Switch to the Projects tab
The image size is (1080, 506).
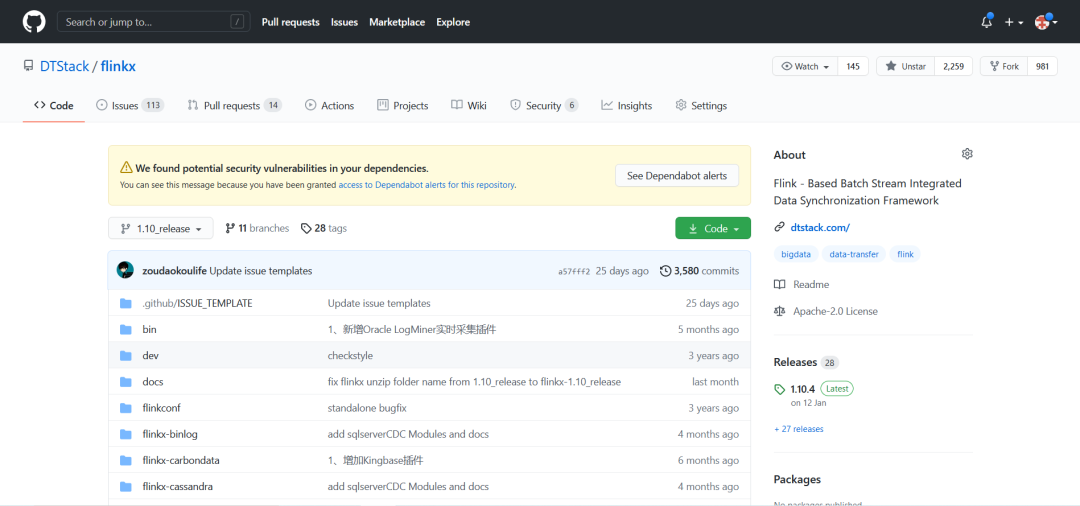click(x=403, y=105)
